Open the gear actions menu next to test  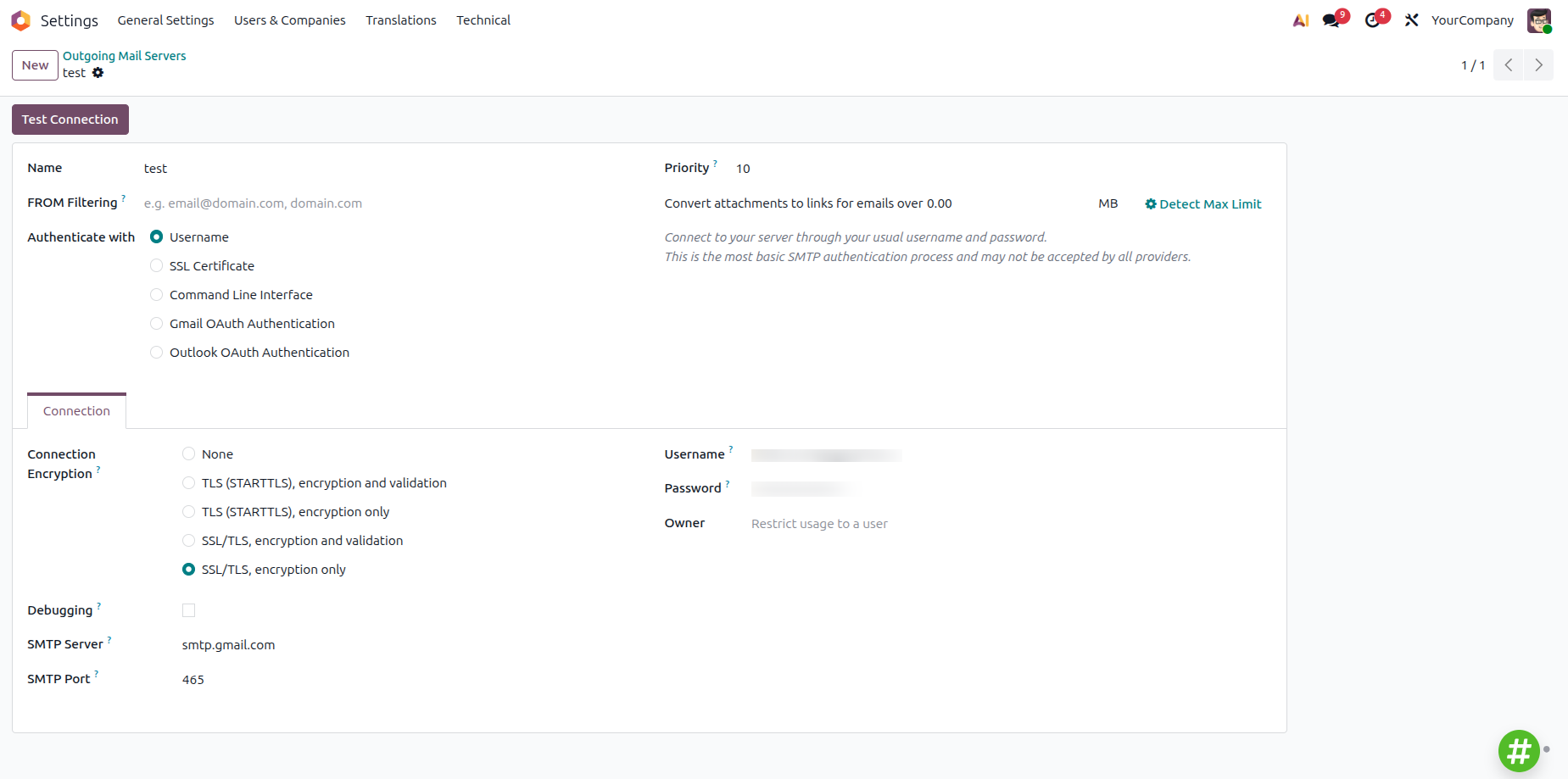(x=98, y=73)
